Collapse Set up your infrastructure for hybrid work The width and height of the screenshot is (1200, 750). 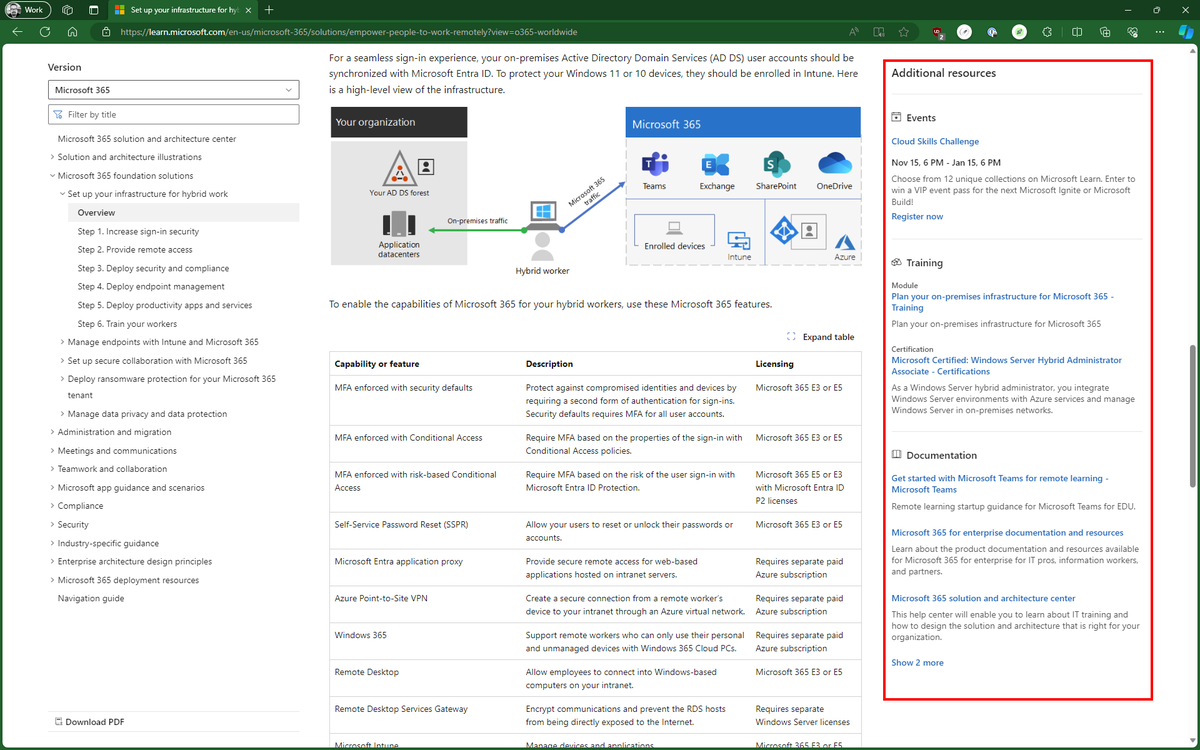tap(62, 194)
